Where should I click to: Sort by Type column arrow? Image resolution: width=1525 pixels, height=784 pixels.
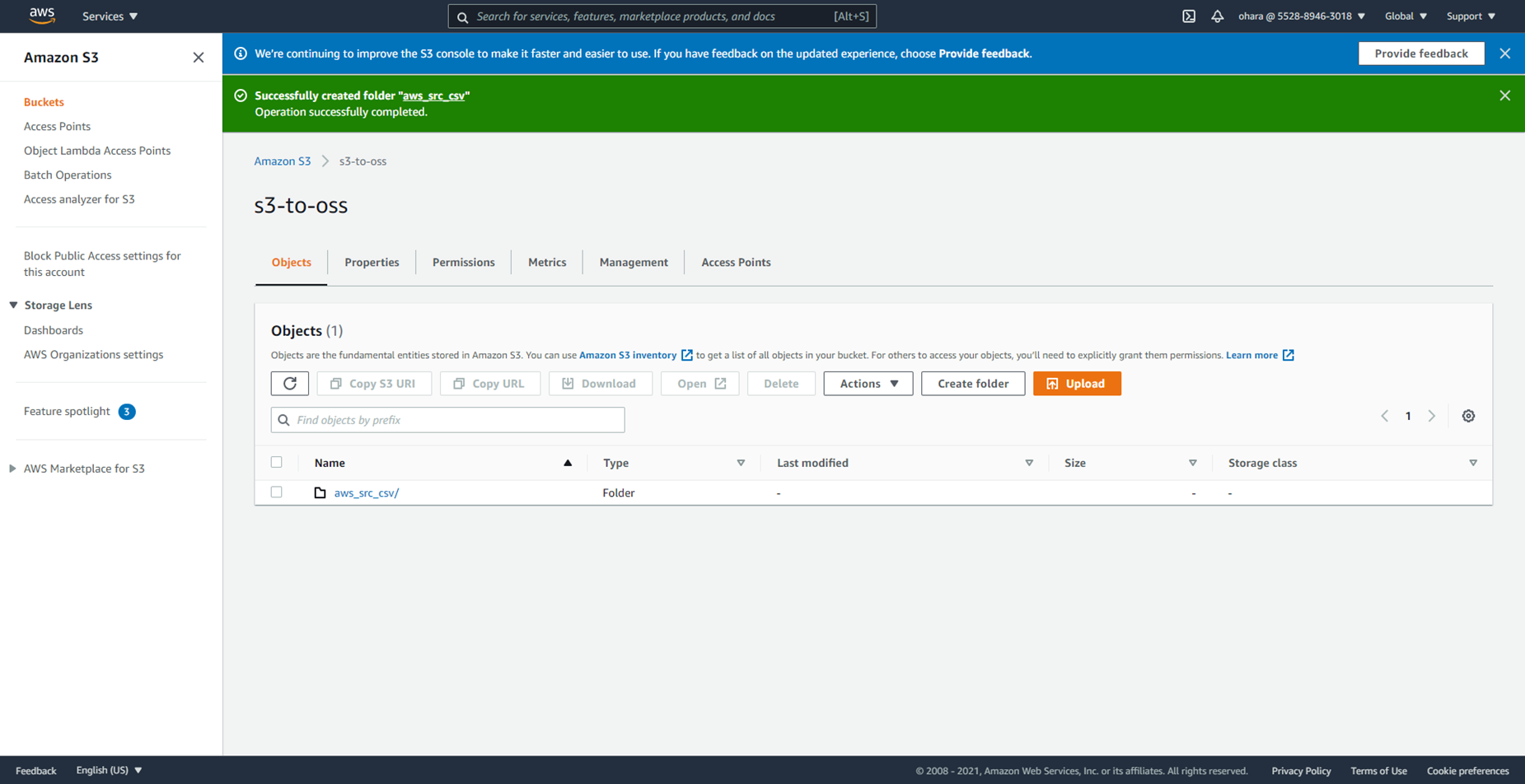[741, 463]
